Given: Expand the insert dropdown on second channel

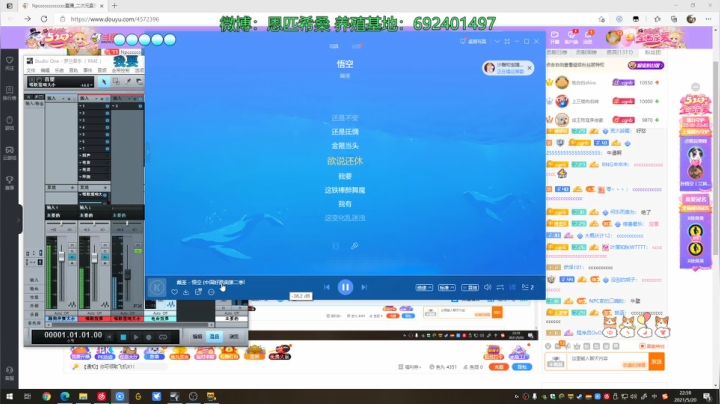Looking at the screenshot, I should coord(97,98).
